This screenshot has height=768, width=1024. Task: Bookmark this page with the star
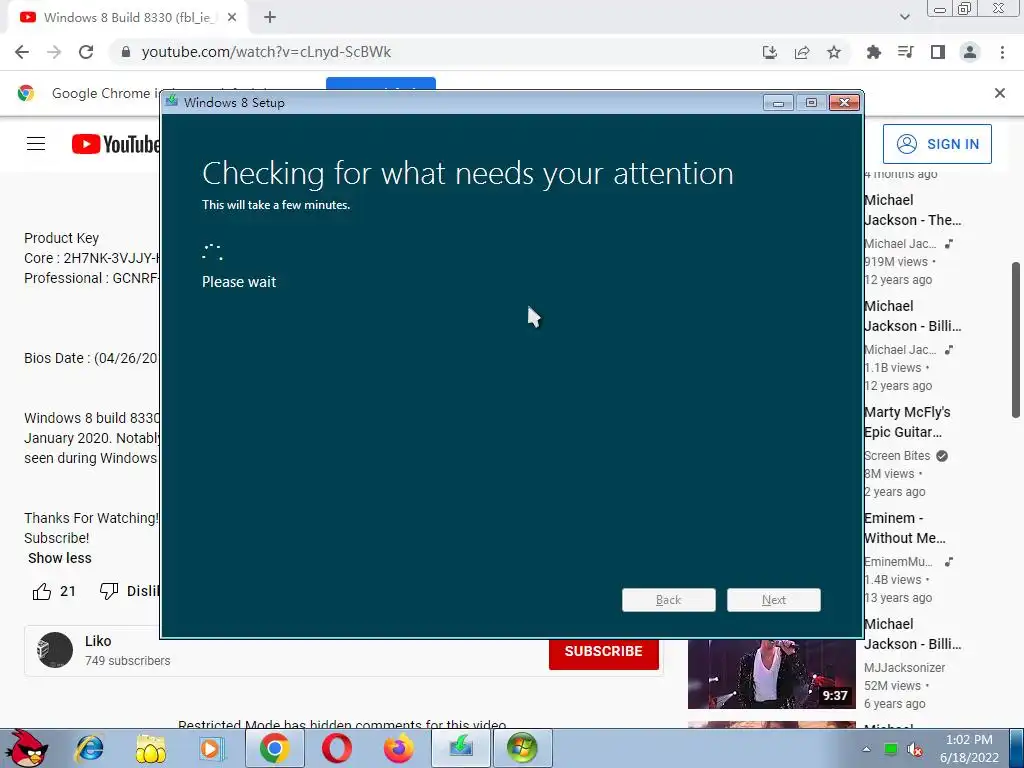point(834,52)
